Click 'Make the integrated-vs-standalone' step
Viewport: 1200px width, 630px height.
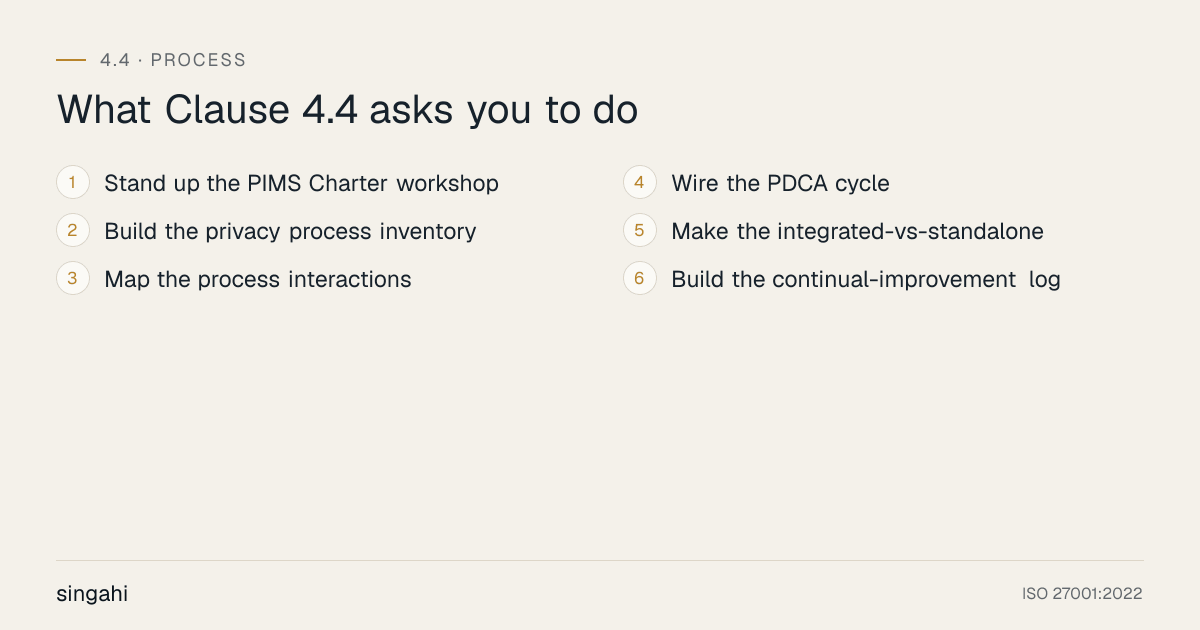coord(857,232)
